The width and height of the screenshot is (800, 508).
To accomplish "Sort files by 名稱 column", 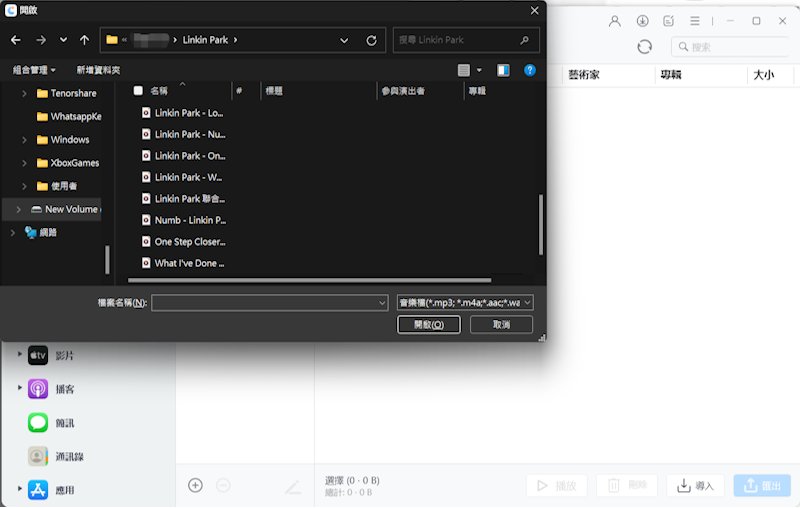I will click(159, 91).
